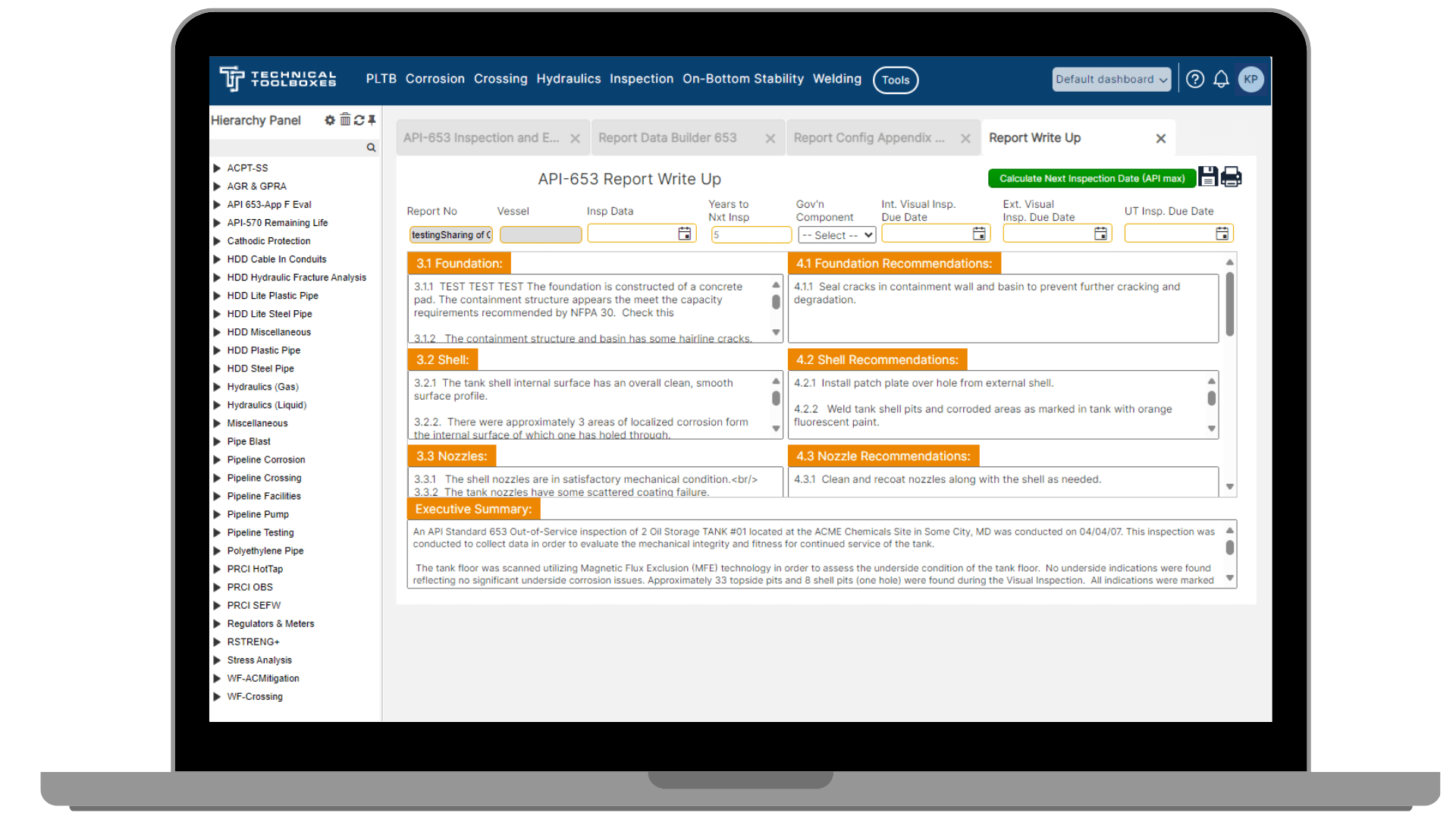1456x819 pixels.
Task: Open the Gov'n Component Select dropdown
Action: (836, 235)
